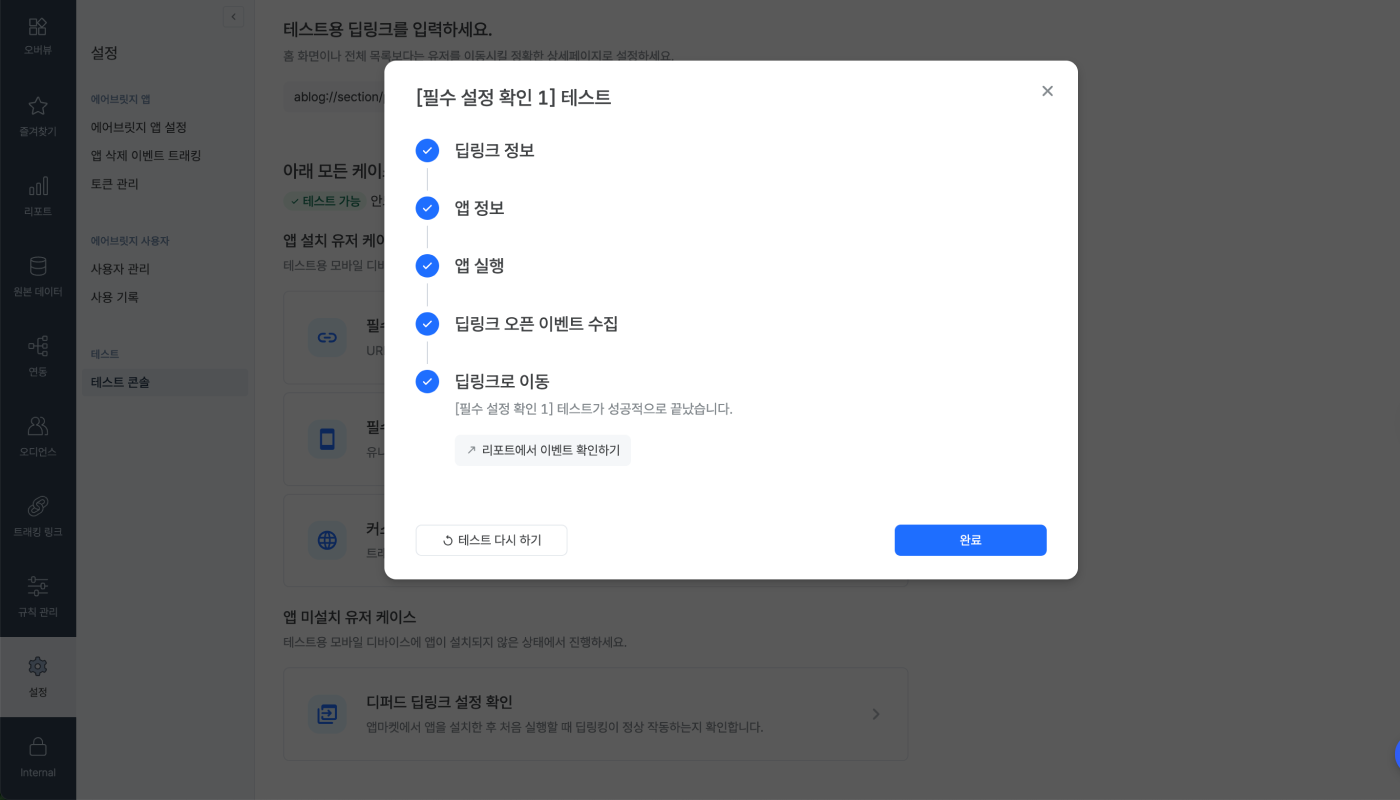This screenshot has width=1400, height=800.
Task: Expand 디퍼드 딥링크 설정 확인 chevron arrow
Action: [876, 714]
